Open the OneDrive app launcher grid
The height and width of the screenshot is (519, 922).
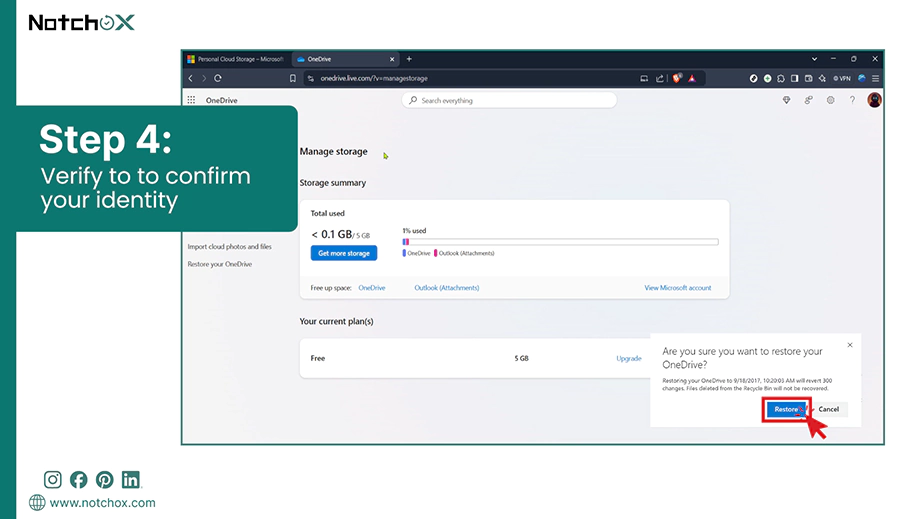[x=191, y=100]
